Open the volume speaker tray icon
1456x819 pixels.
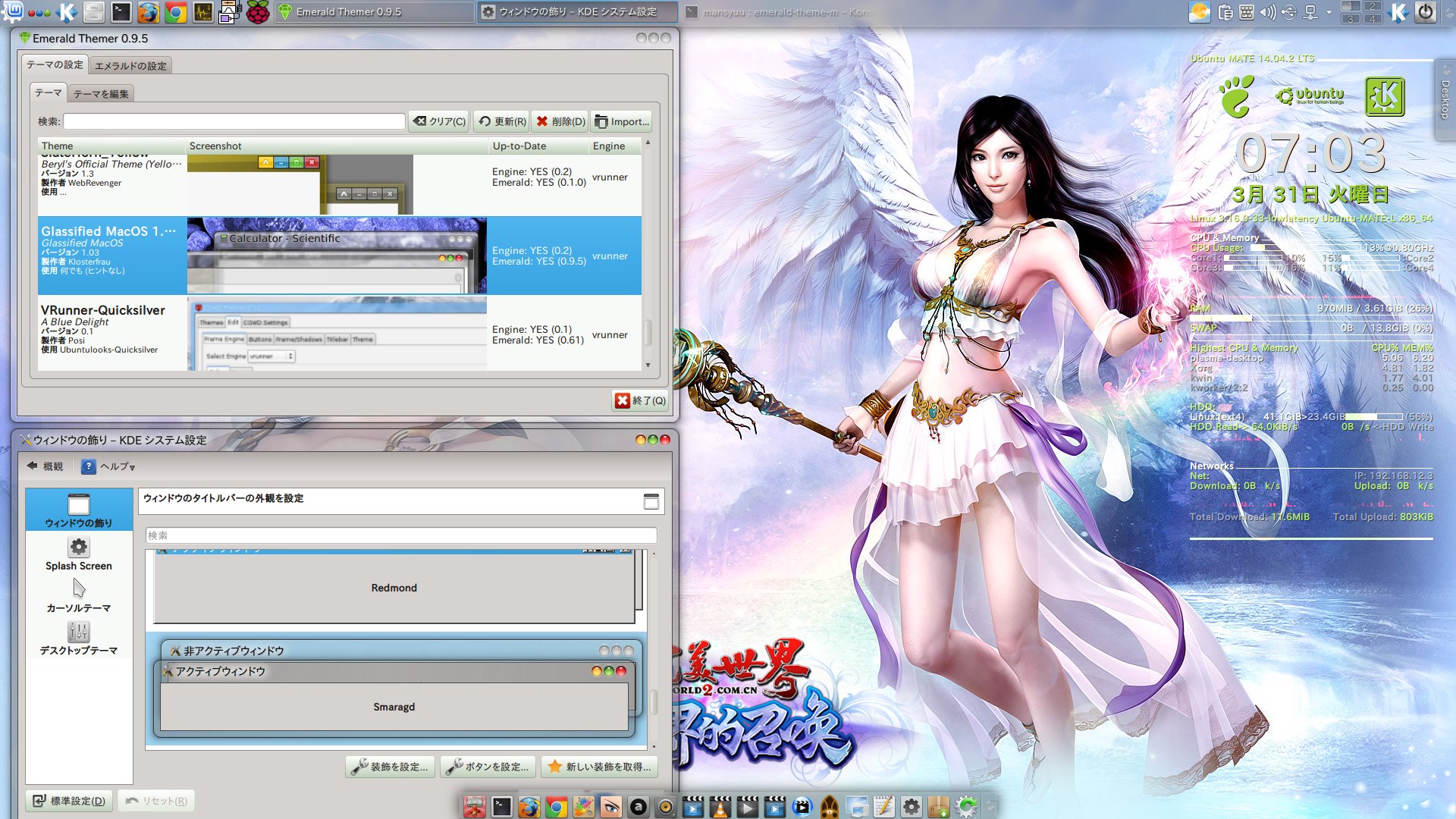coord(1267,12)
